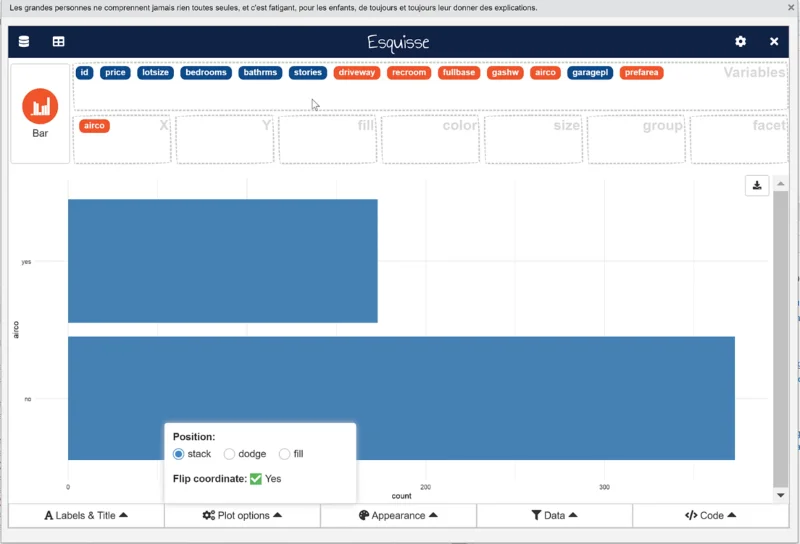This screenshot has height=544, width=800.
Task: Click the 'yes' bar in chart
Action: click(223, 261)
